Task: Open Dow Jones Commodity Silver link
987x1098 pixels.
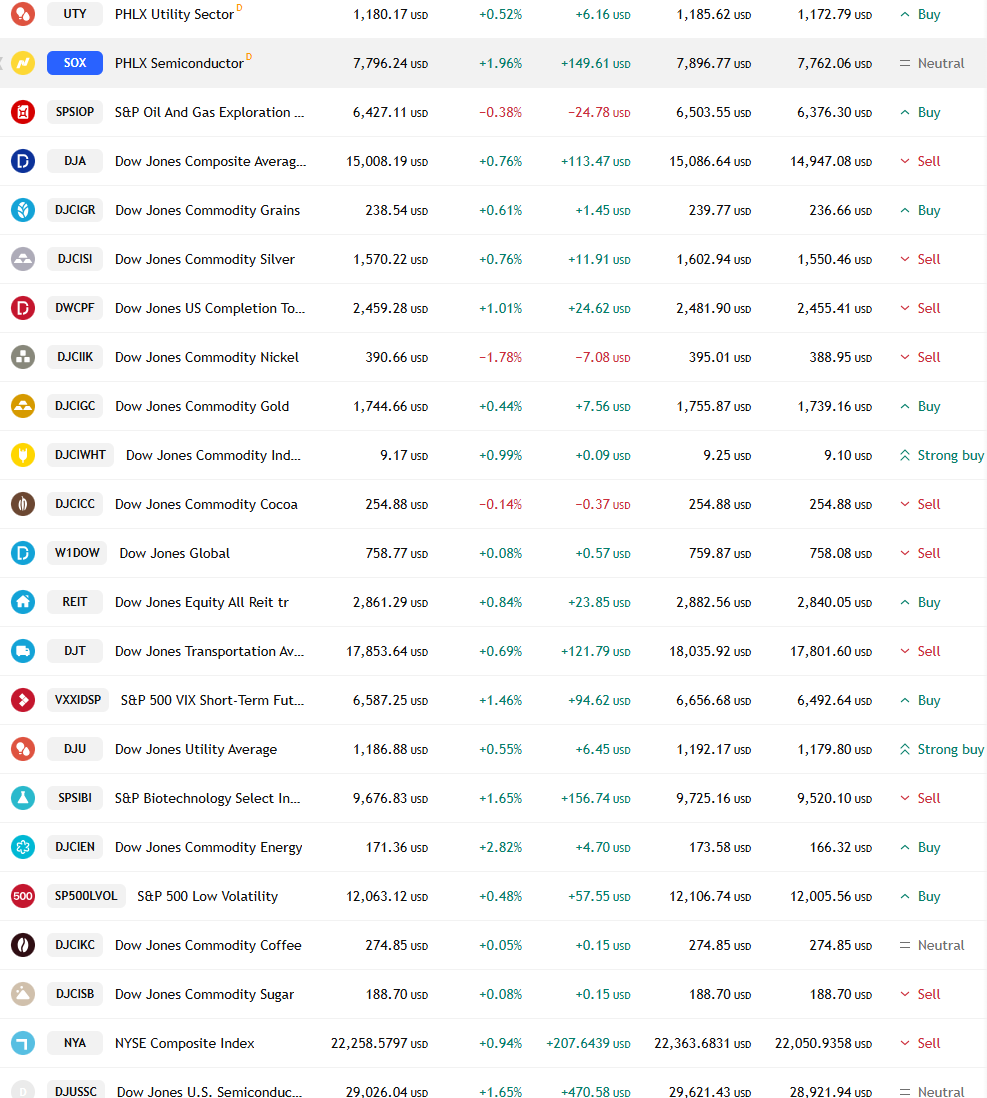Action: pyautogui.click(x=205, y=259)
